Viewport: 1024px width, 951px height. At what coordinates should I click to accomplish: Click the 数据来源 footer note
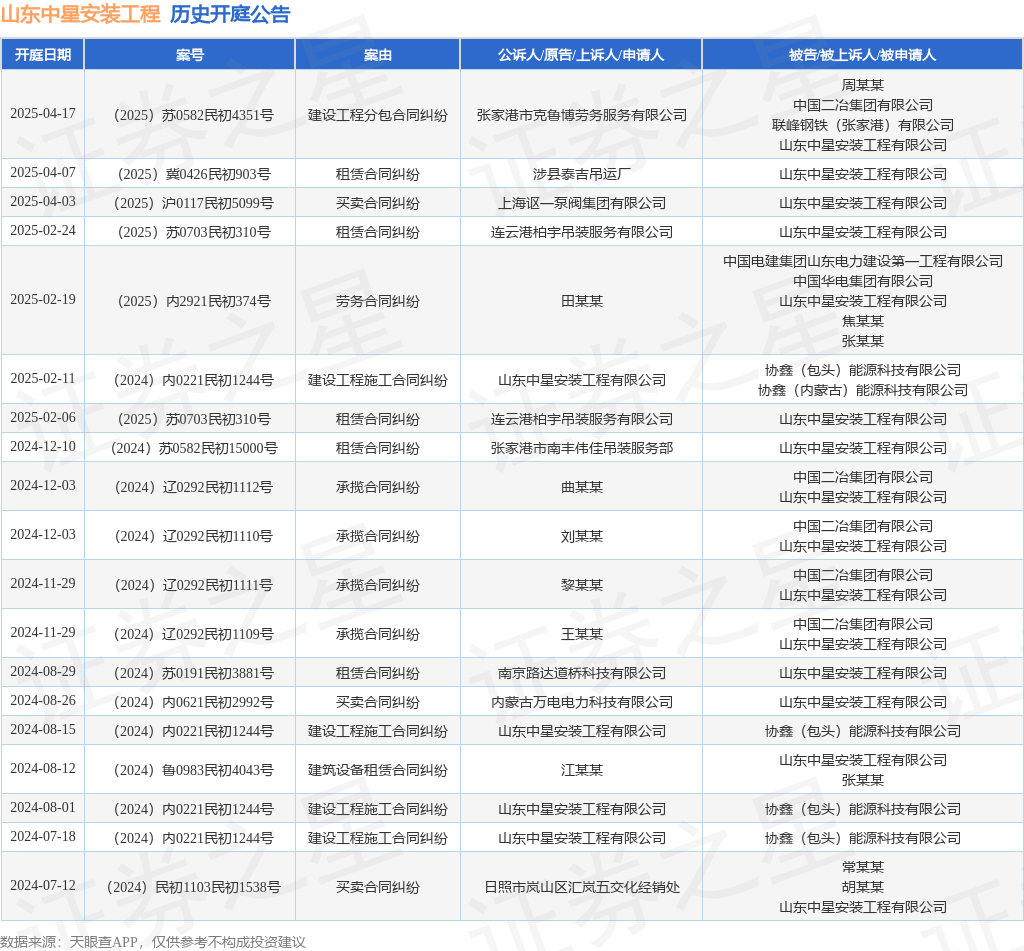pyautogui.click(x=153, y=942)
